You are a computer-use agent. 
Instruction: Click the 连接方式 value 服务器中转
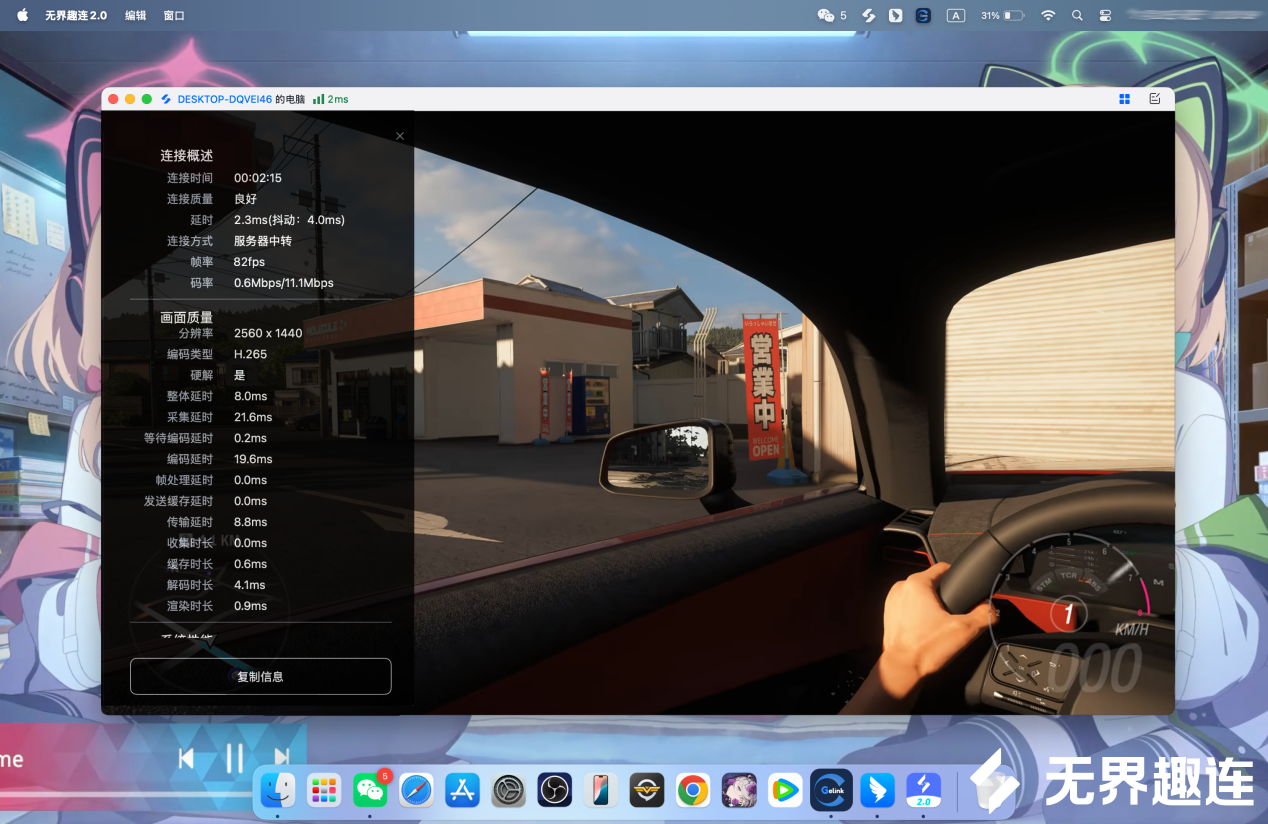click(x=263, y=241)
